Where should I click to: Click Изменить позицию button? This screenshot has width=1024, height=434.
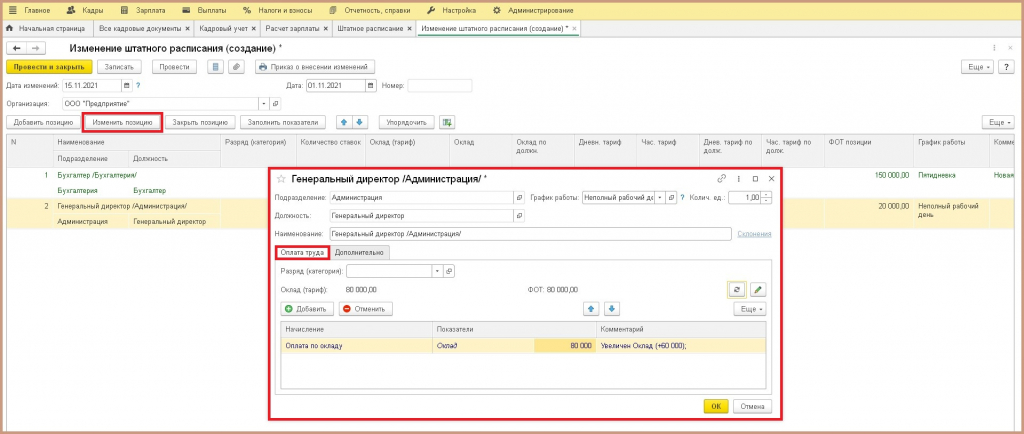[x=123, y=122]
